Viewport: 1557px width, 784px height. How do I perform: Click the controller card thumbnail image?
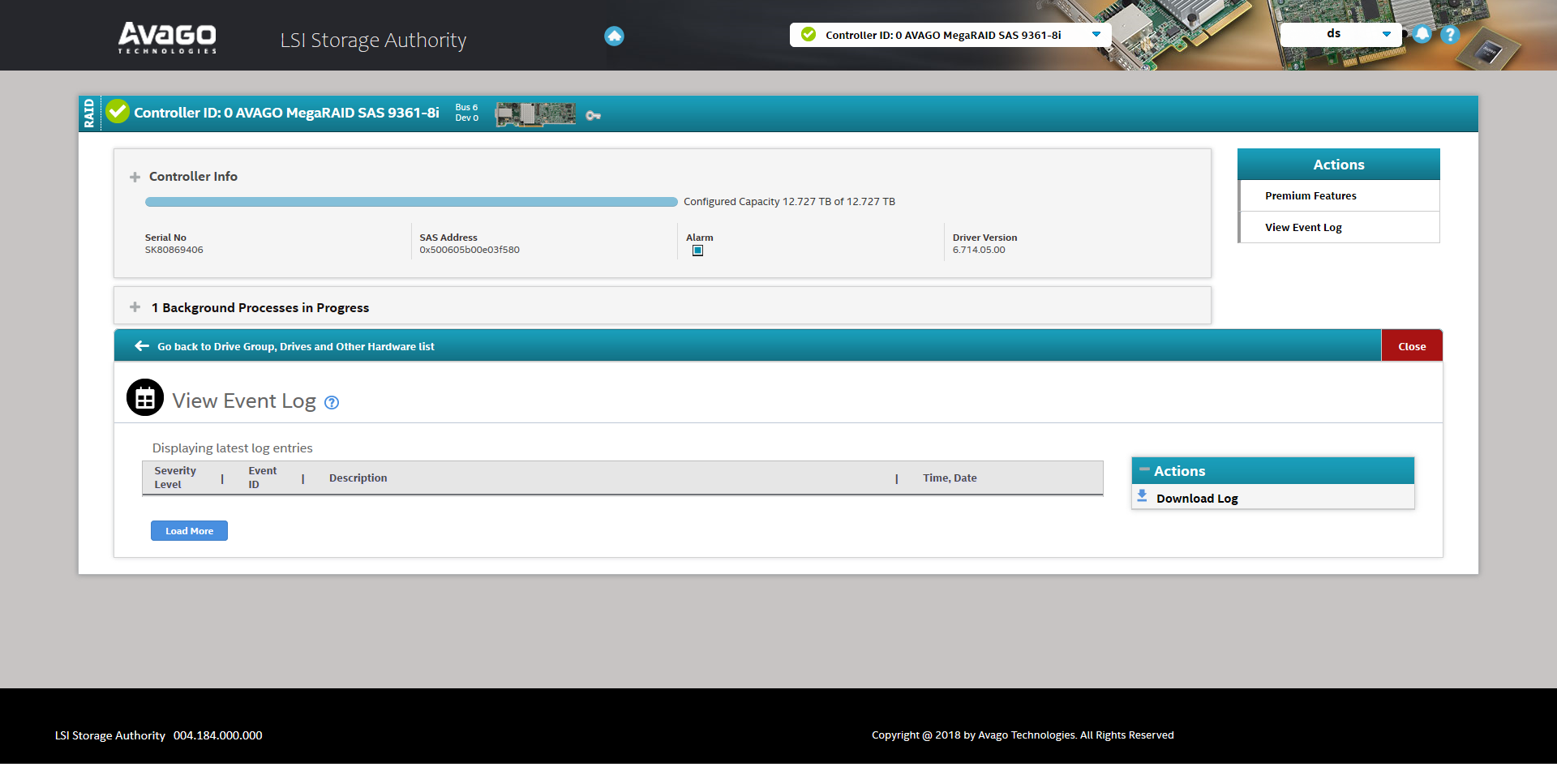tap(535, 114)
